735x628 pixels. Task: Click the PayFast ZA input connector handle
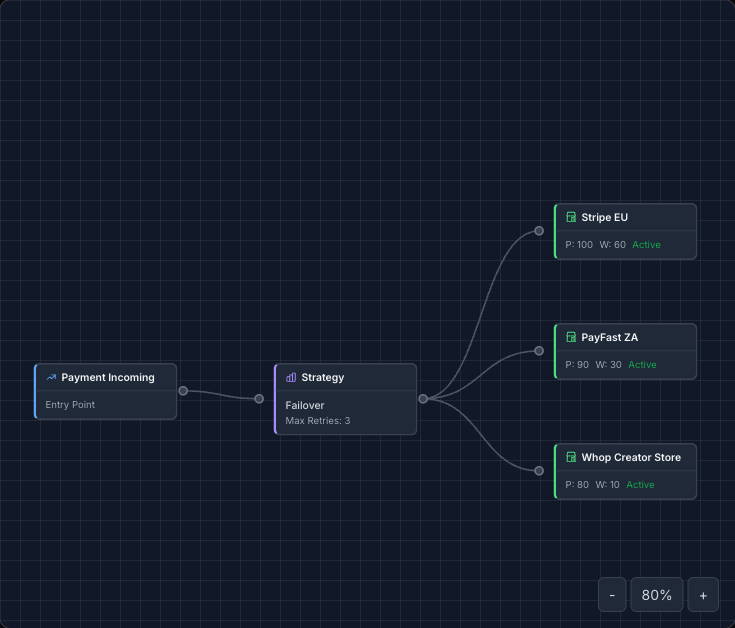click(539, 351)
